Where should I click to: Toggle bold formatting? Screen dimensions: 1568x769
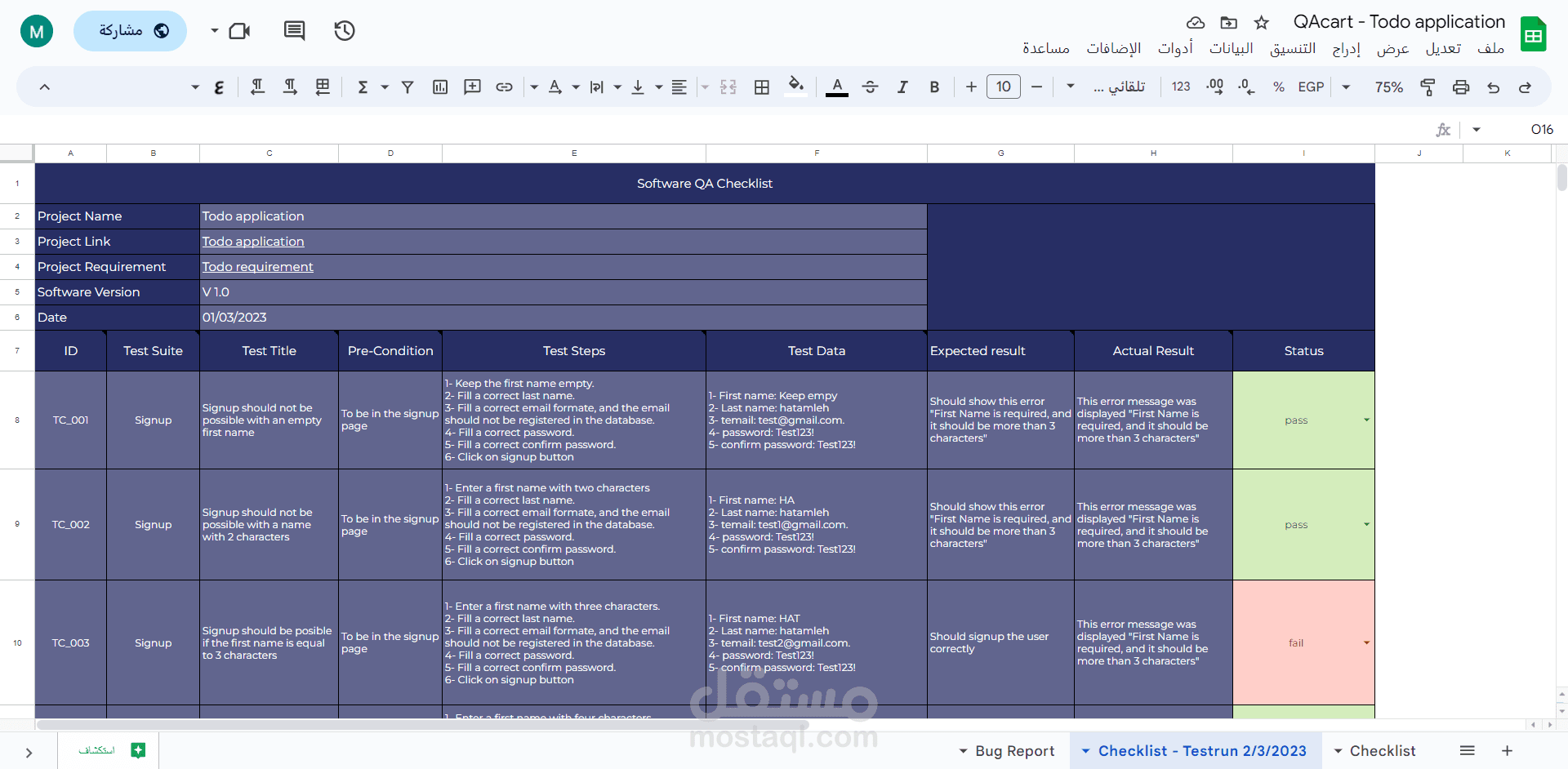point(934,87)
